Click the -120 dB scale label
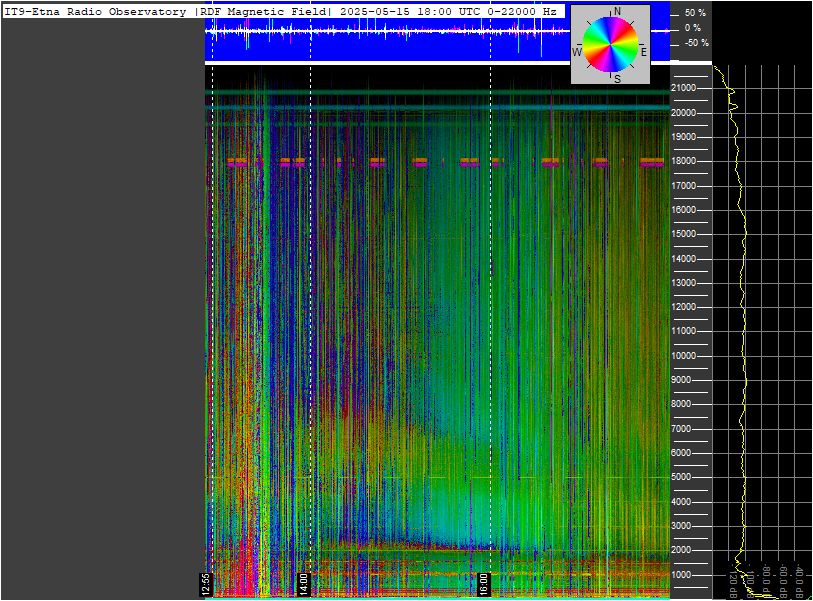The image size is (813, 601). tap(733, 584)
